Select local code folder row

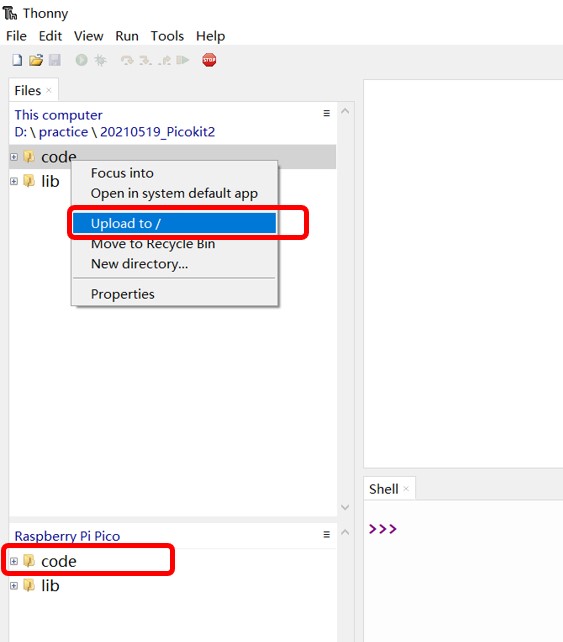click(x=172, y=157)
